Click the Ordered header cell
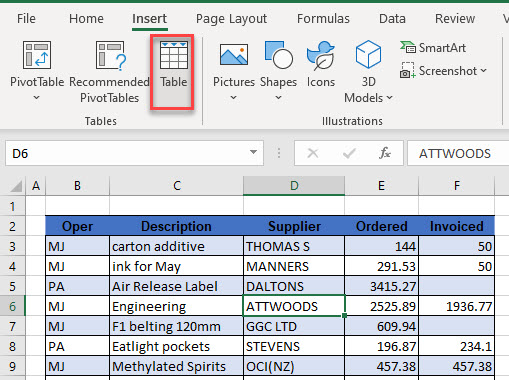This screenshot has height=380, width=509. tap(381, 226)
